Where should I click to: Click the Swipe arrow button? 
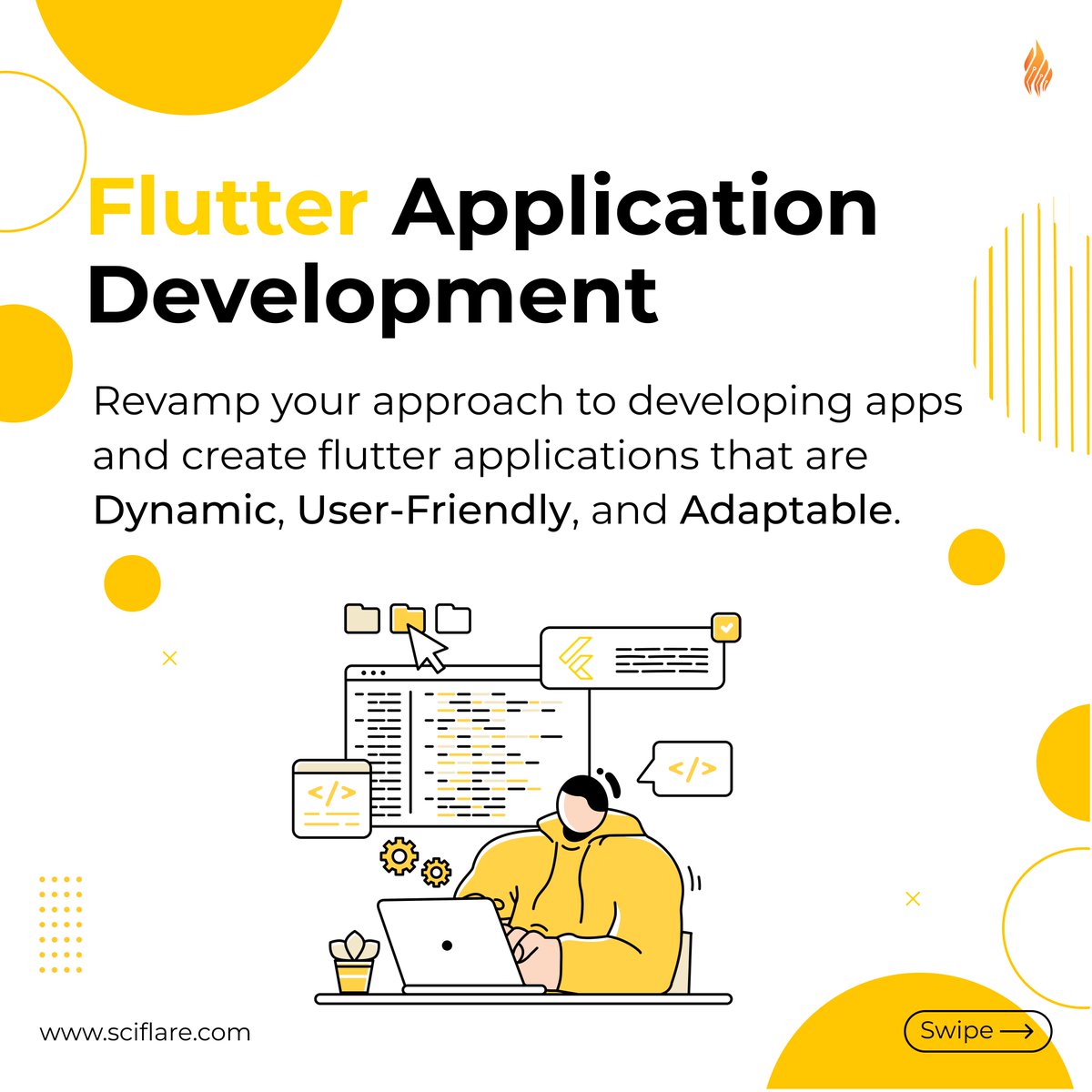click(x=977, y=1031)
